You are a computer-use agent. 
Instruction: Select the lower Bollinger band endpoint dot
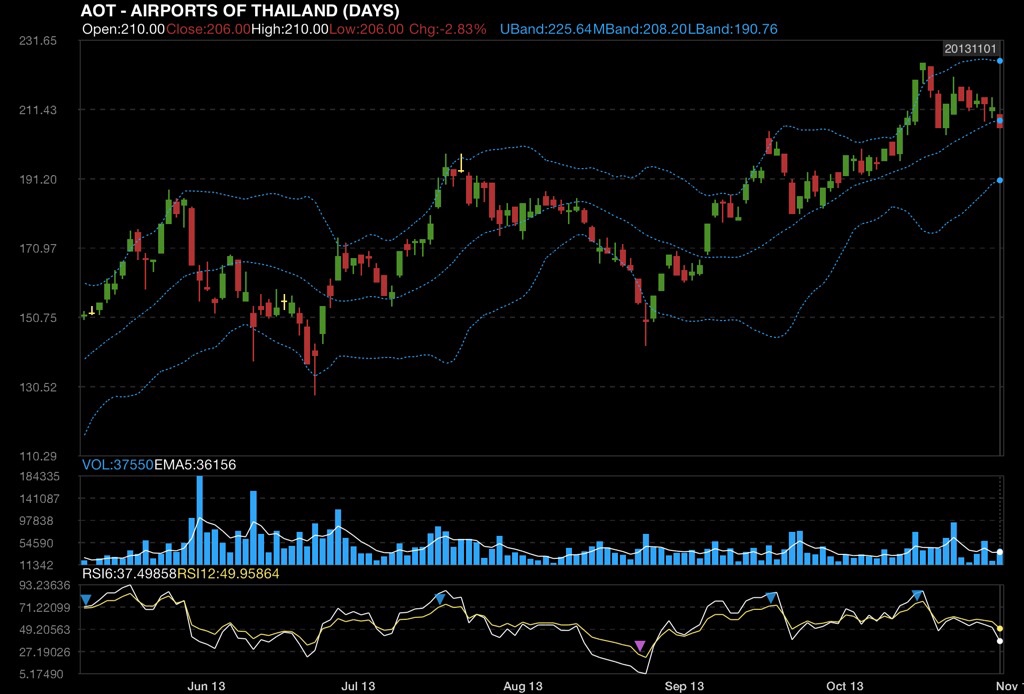[1000, 180]
